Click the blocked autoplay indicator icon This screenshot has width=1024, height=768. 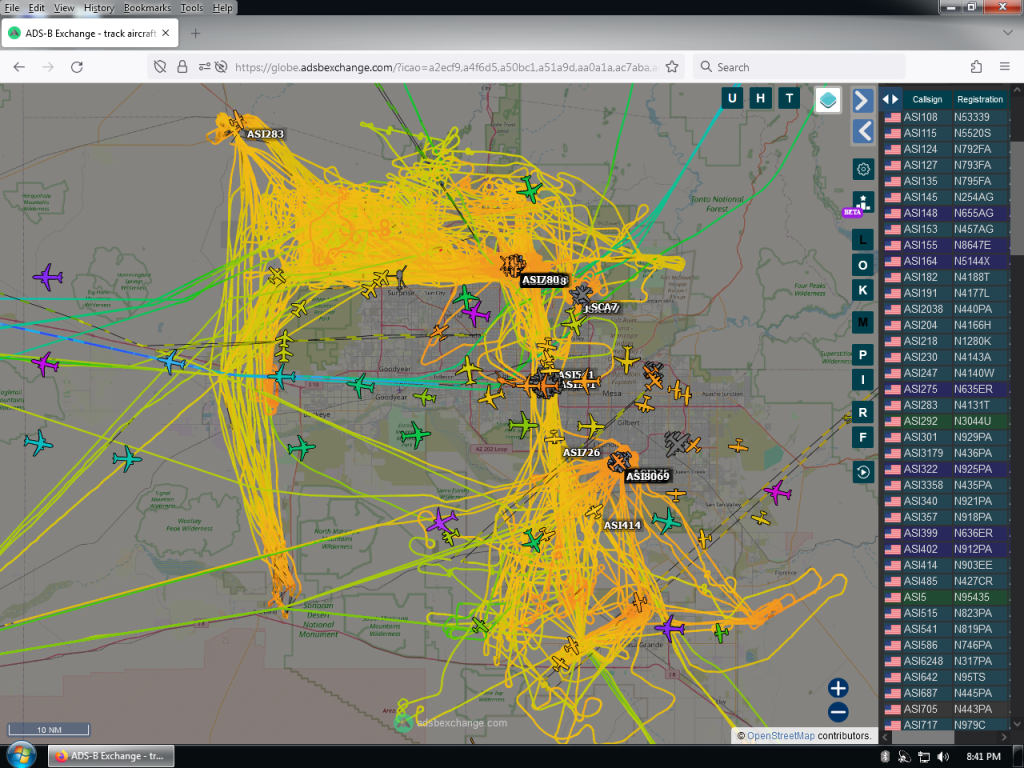click(221, 67)
